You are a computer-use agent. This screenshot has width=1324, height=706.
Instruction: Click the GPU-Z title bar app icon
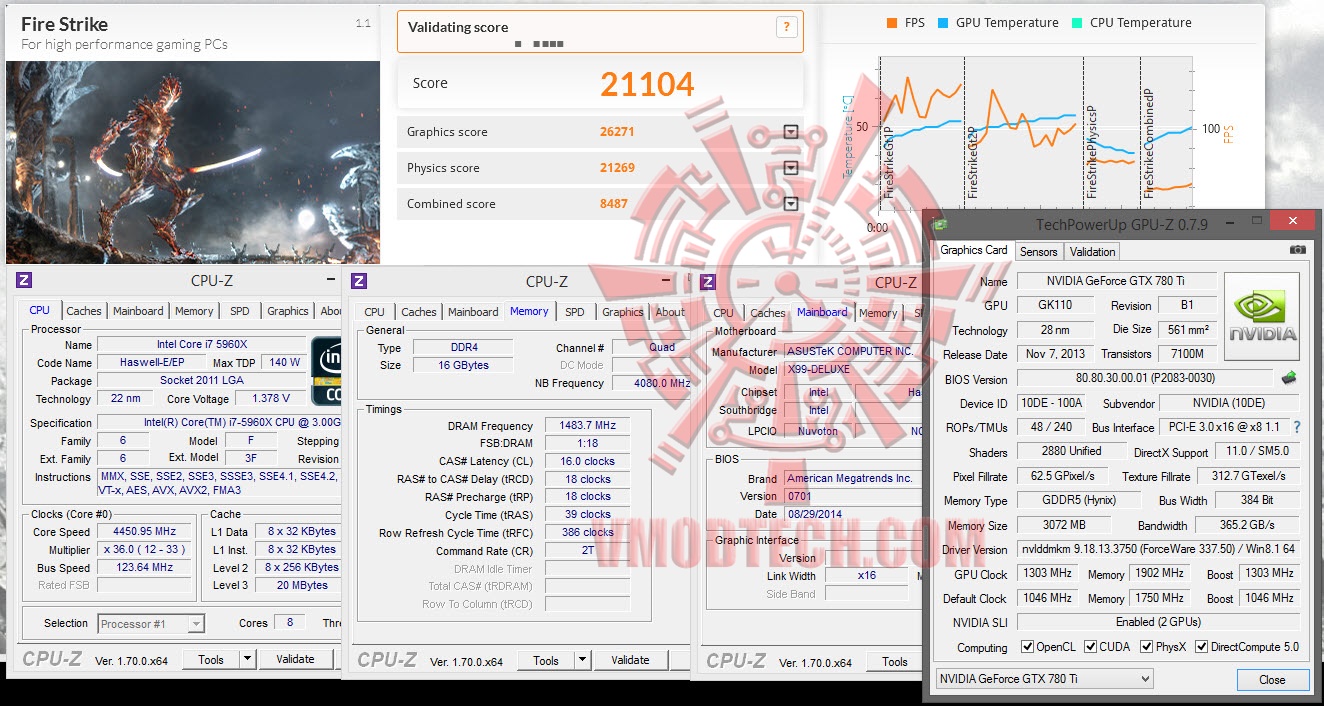(x=940, y=224)
